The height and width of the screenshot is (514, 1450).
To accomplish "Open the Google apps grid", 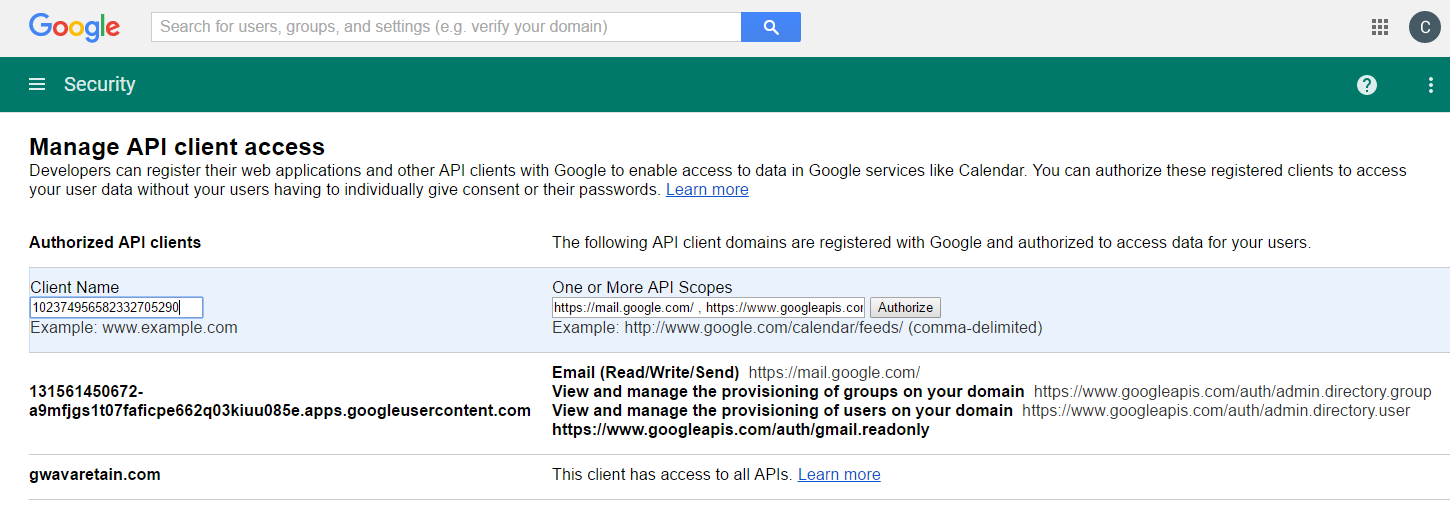I will [x=1380, y=27].
